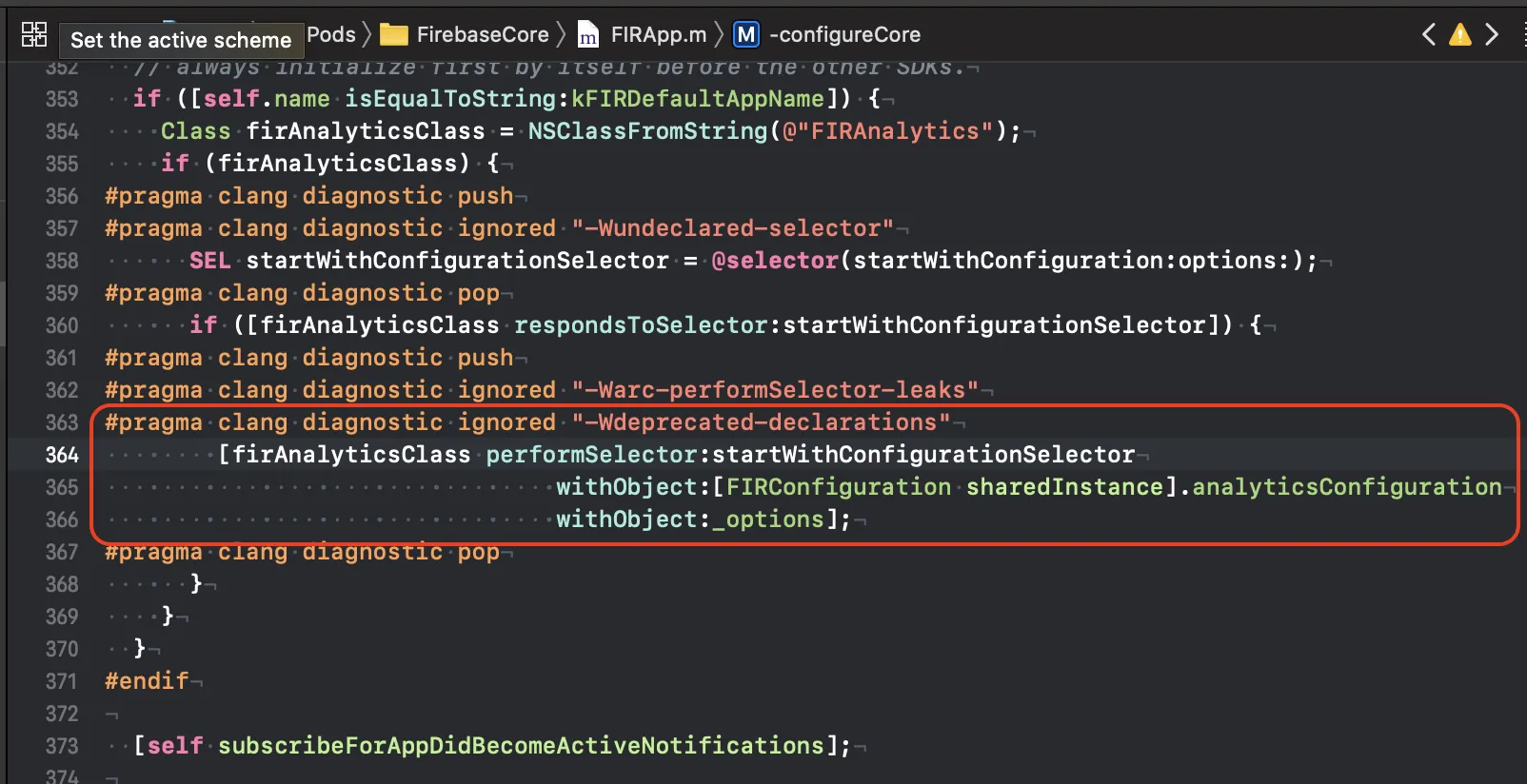Viewport: 1527px width, 784px height.
Task: Click the "-Wdeprecated-declarations" string
Action: 762,422
